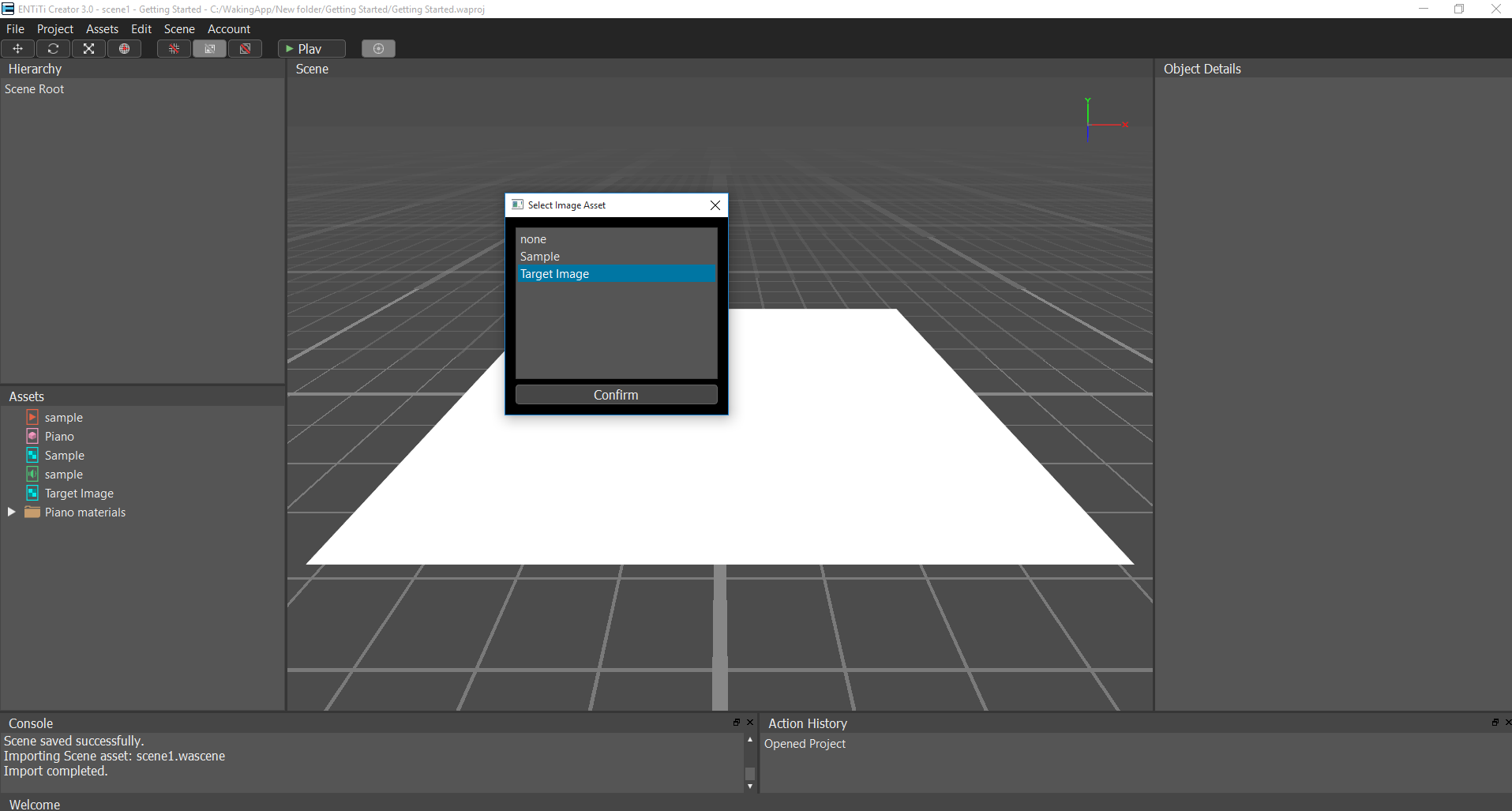Screen dimensions: 1512x811
Task: Choose 'none' in image asset list
Action: tap(616, 239)
